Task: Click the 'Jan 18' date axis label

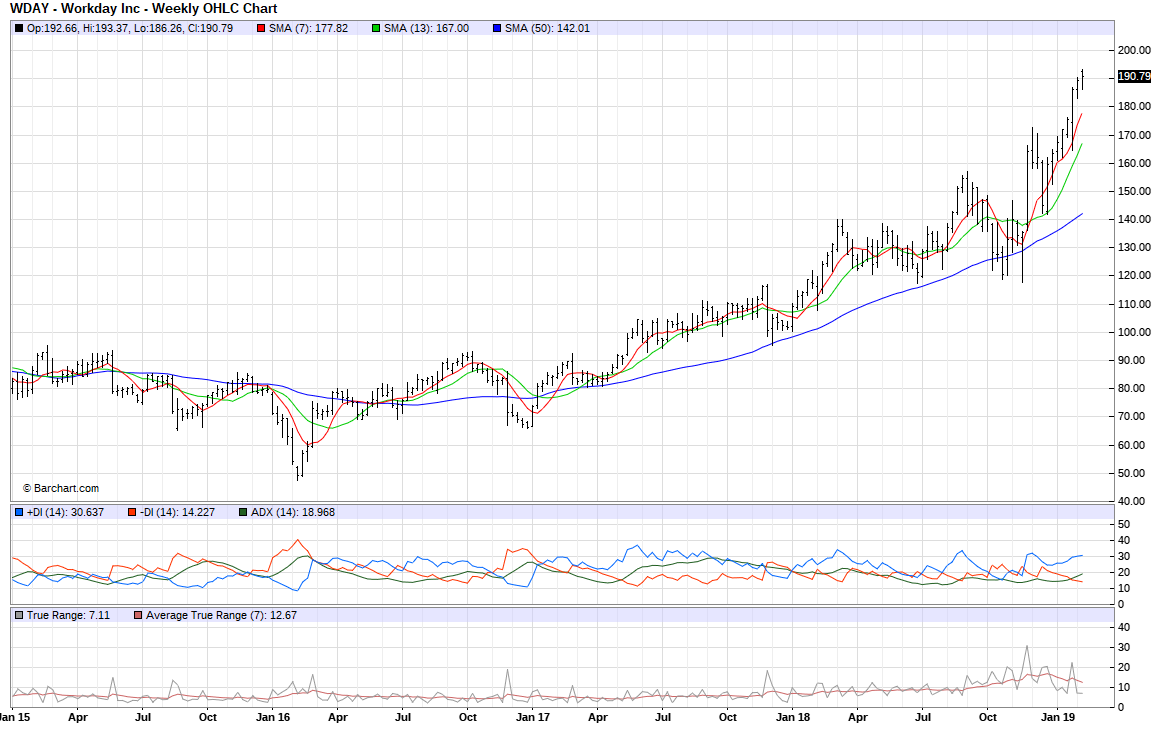Action: [793, 717]
